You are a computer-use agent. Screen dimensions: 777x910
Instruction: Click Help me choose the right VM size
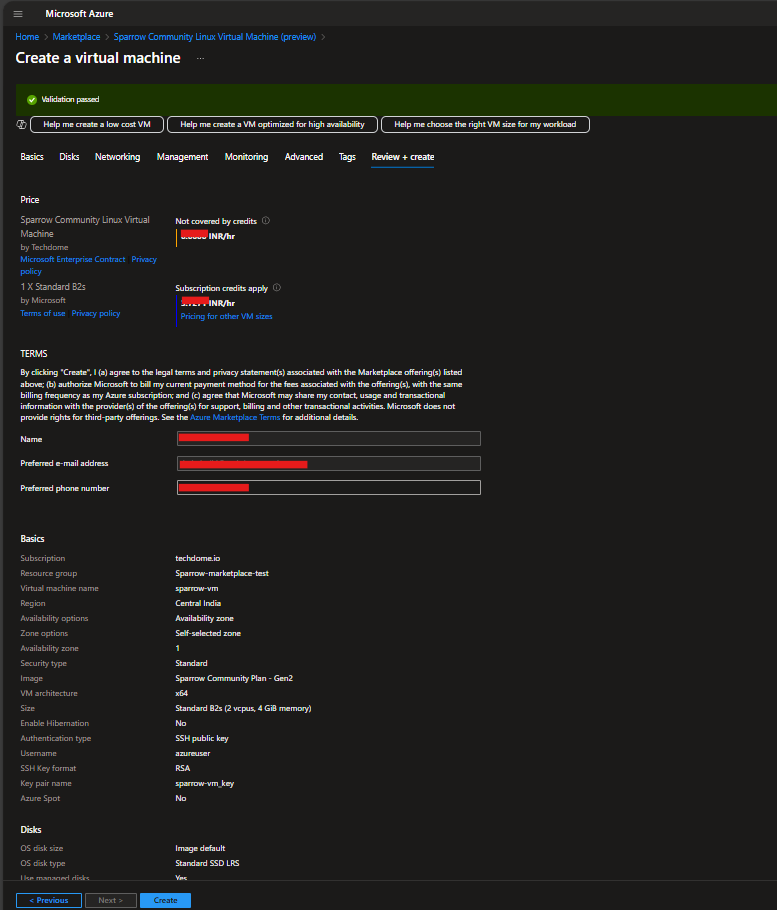pos(485,124)
